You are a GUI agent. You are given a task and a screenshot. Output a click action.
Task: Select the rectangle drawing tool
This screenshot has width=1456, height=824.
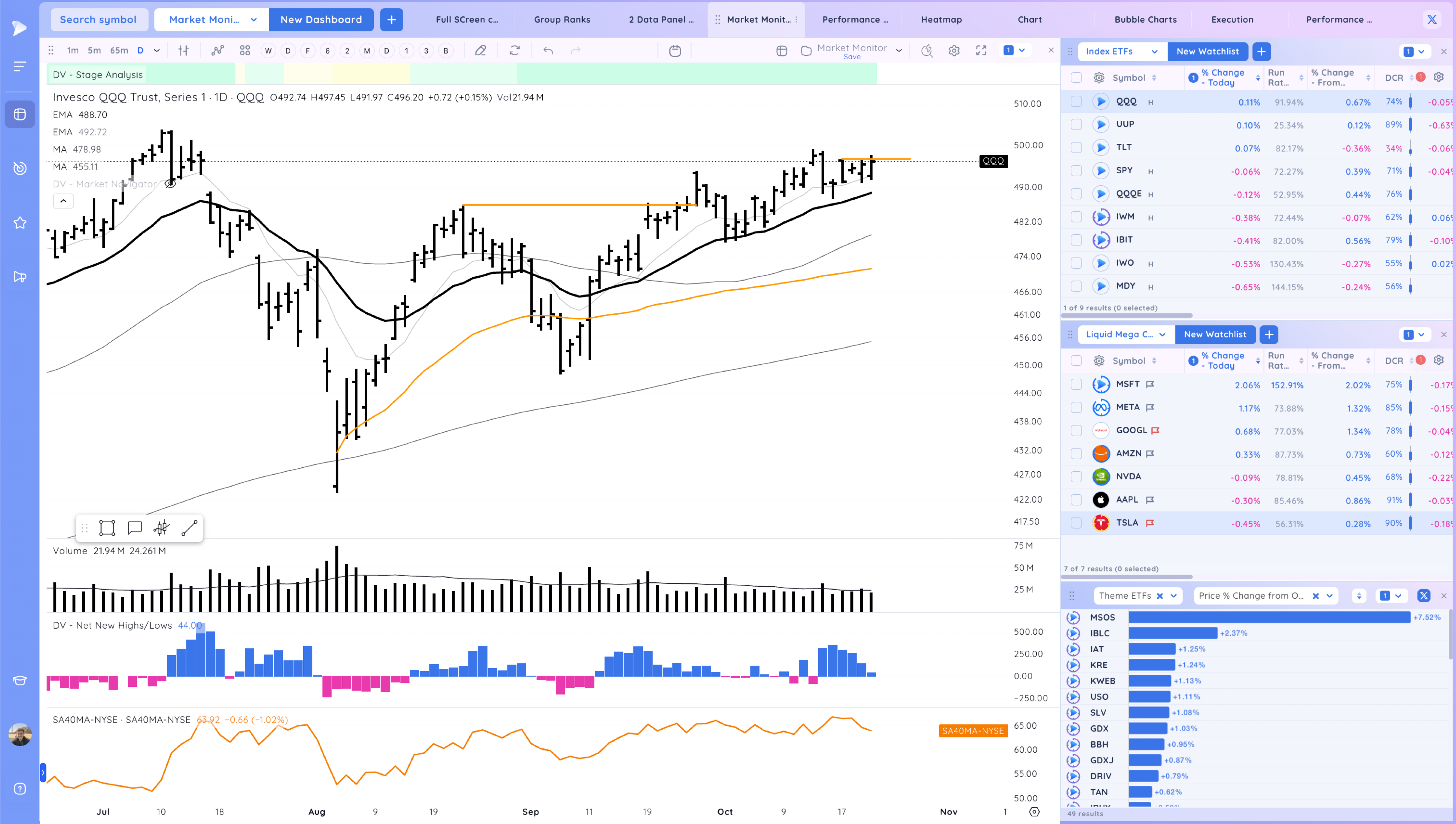[x=107, y=528]
